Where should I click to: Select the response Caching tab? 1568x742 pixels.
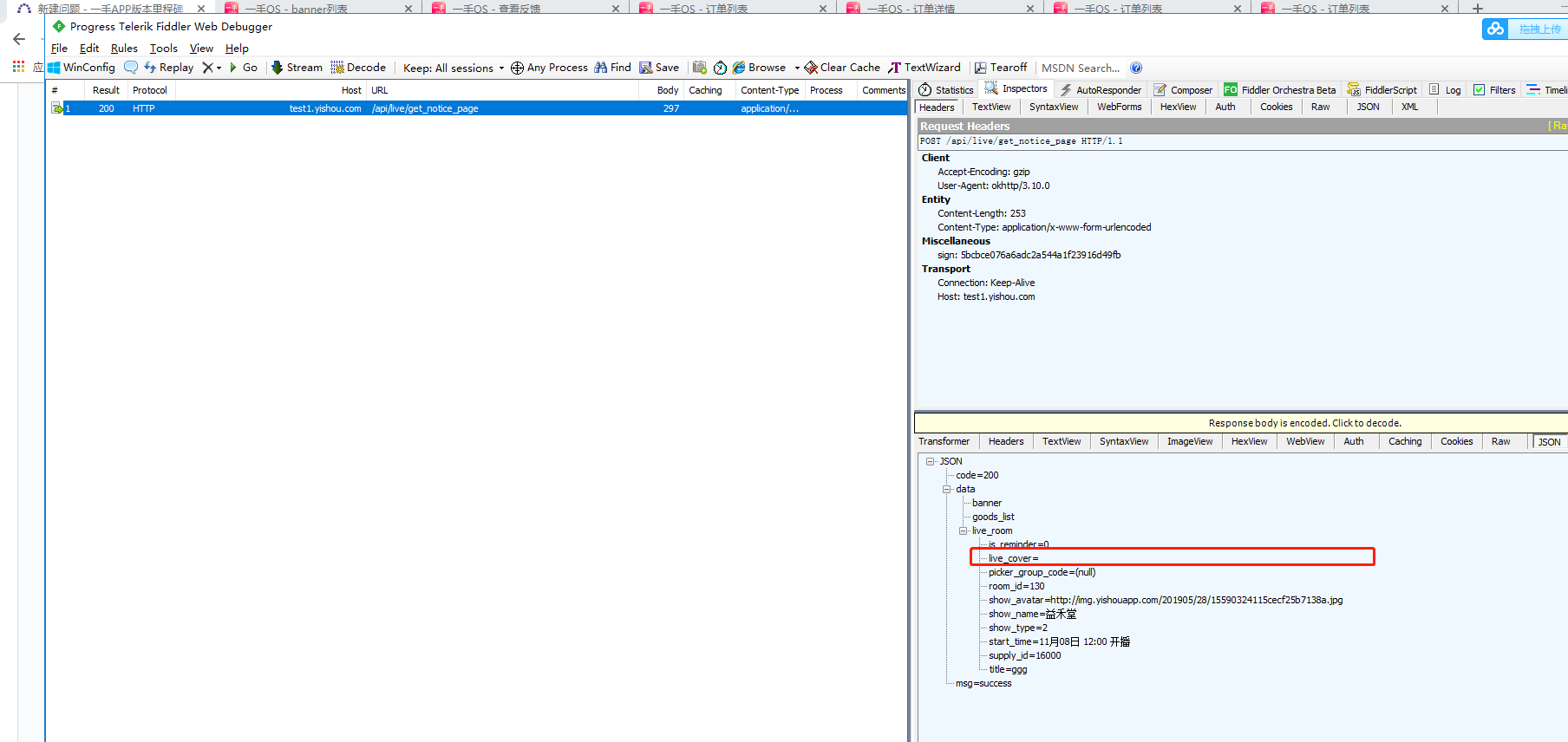tap(1405, 442)
